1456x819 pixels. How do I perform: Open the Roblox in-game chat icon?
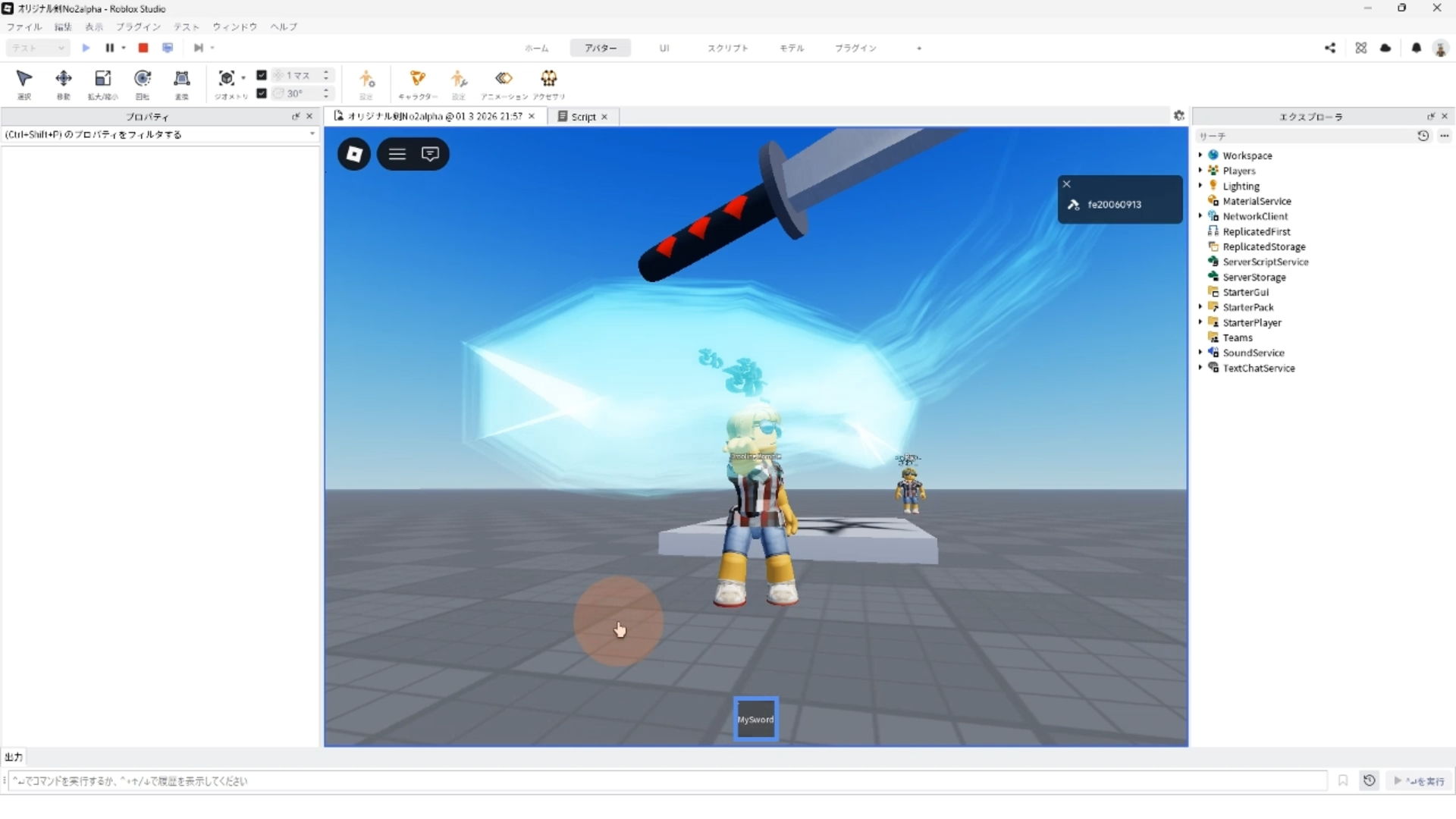pos(430,154)
